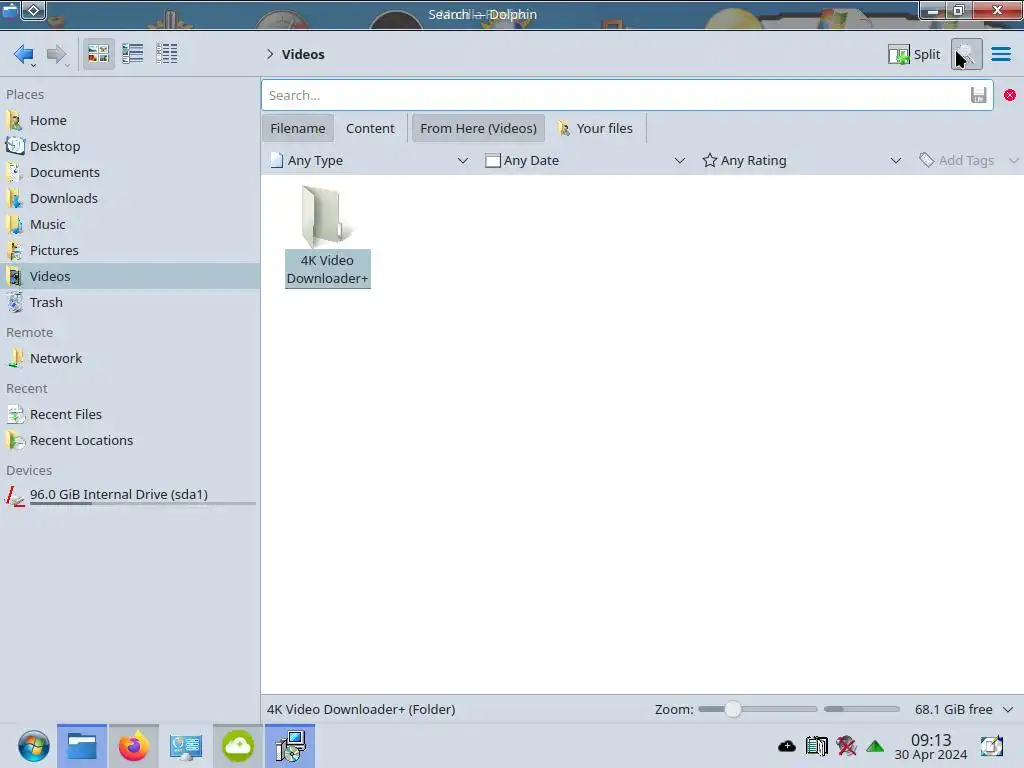Toggle the search magnifier button

966,54
